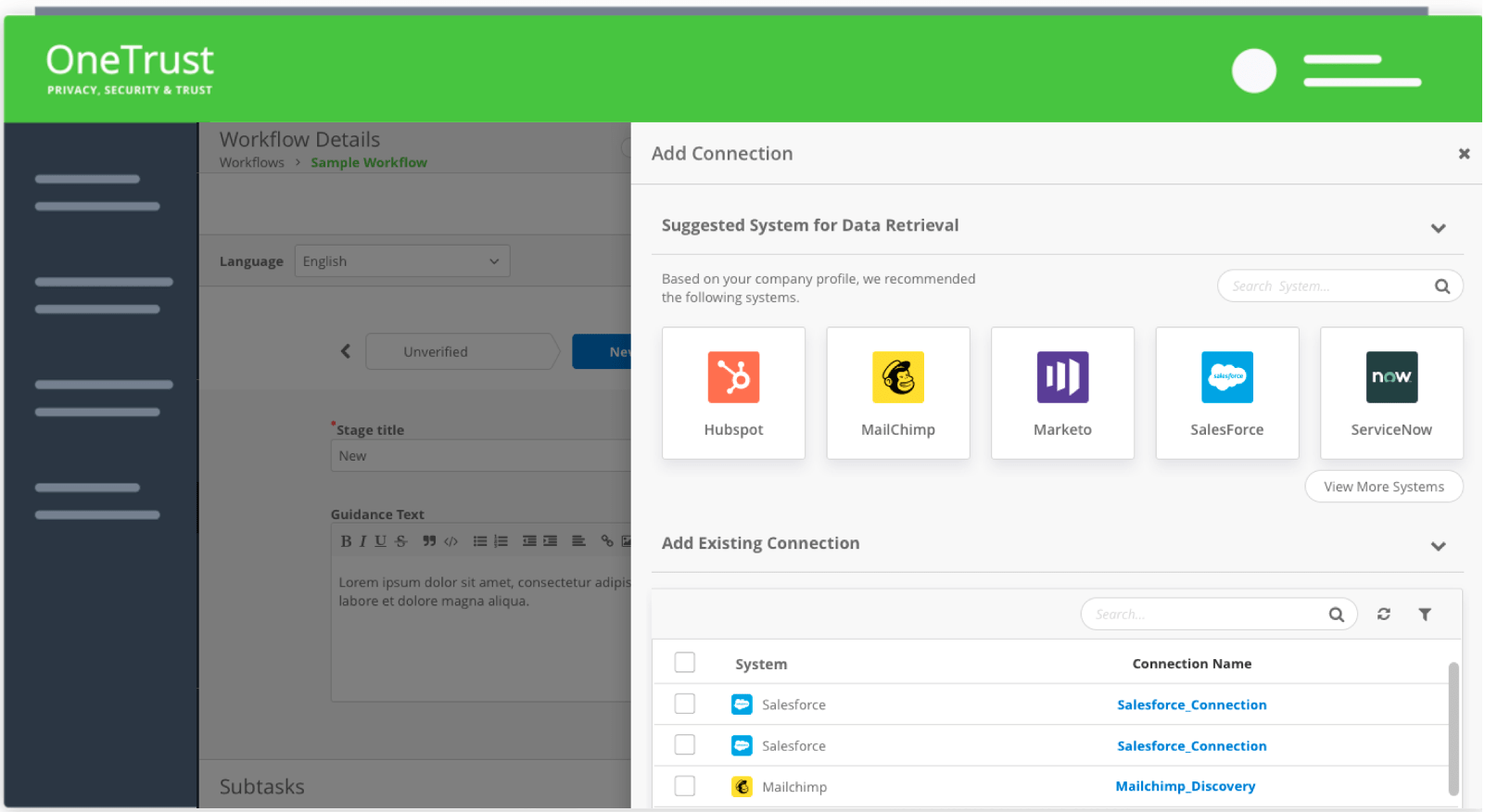Viewport: 1485px width, 812px height.
Task: Click the Workflows breadcrumb
Action: pyautogui.click(x=252, y=162)
